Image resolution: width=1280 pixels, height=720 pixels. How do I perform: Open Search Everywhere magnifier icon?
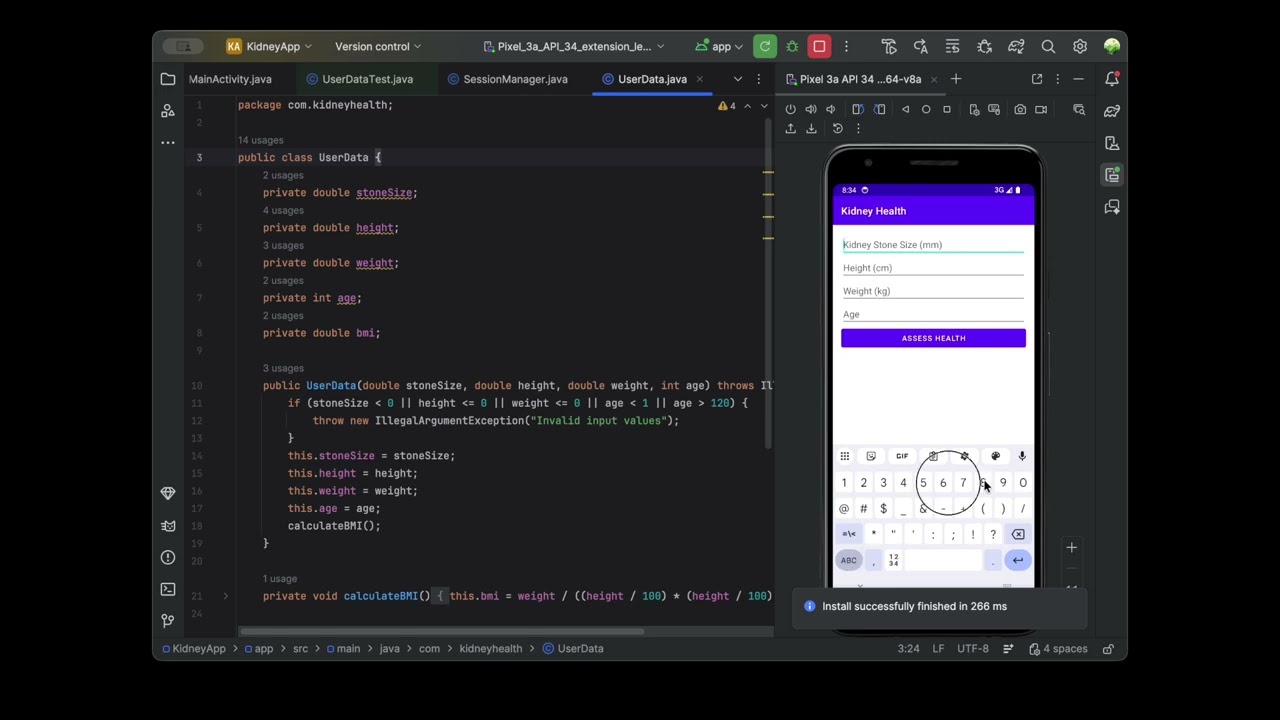coord(1048,46)
